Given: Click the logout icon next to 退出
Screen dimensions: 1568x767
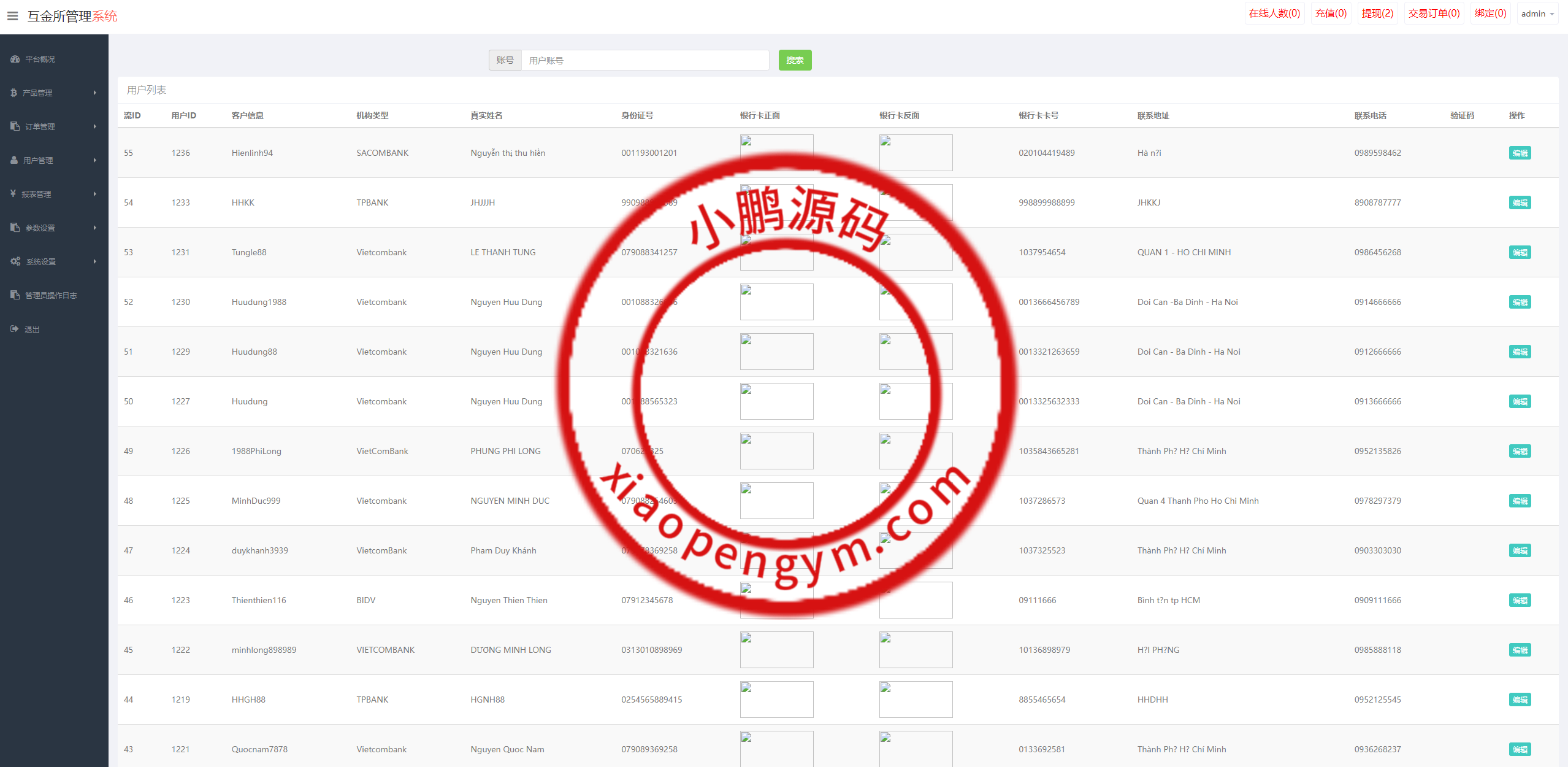Looking at the screenshot, I should pyautogui.click(x=15, y=329).
